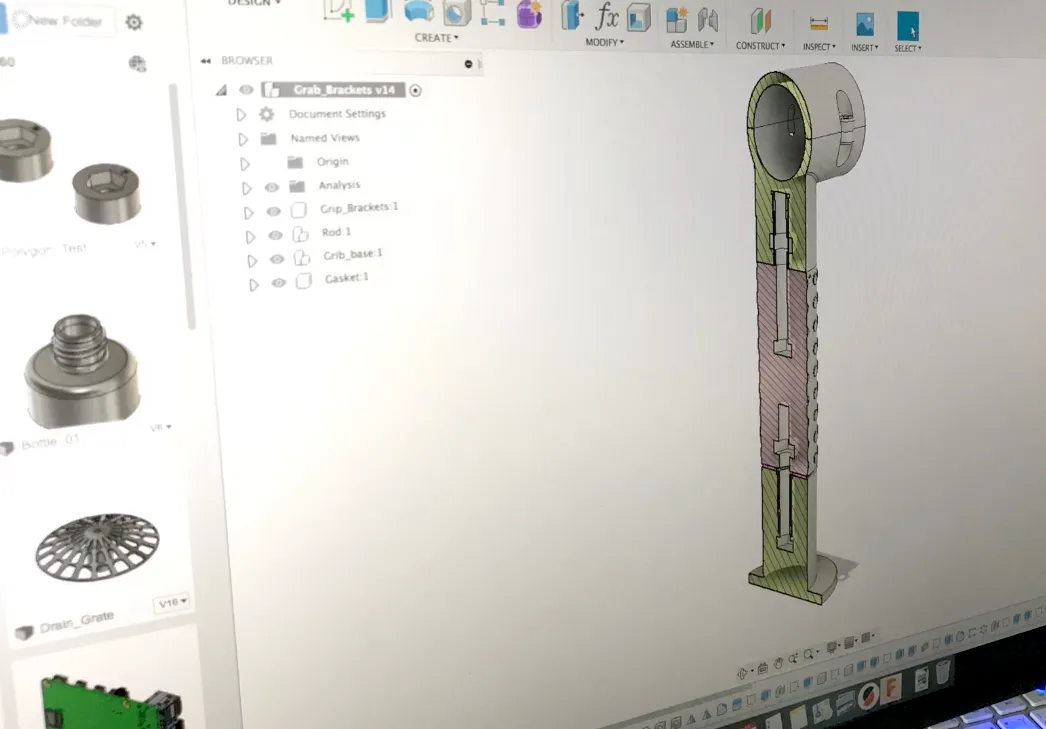The height and width of the screenshot is (729, 1046).
Task: Open the MODIFY menu
Action: [604, 42]
